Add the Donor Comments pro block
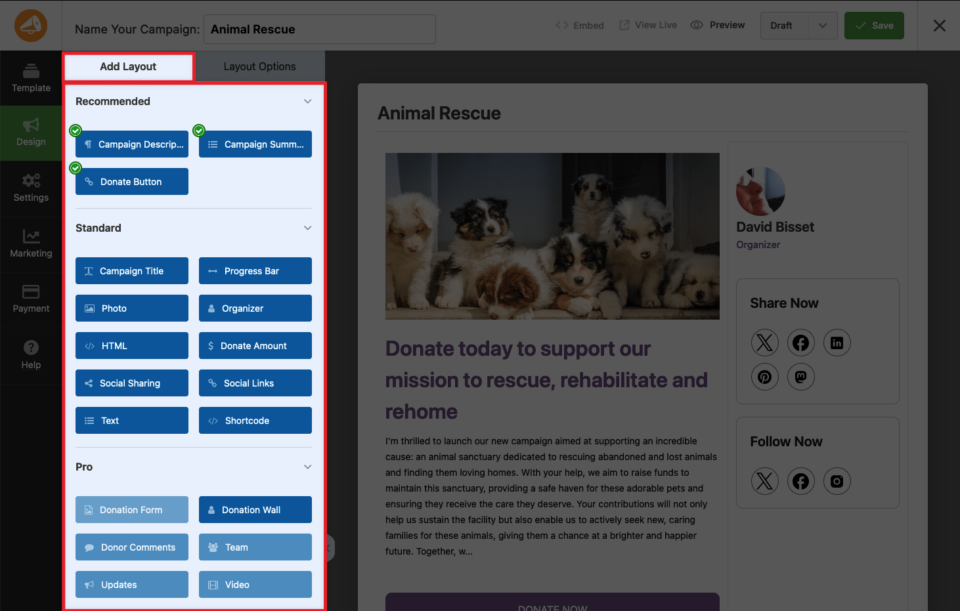Screen dimensions: 960x611 [x=132, y=547]
